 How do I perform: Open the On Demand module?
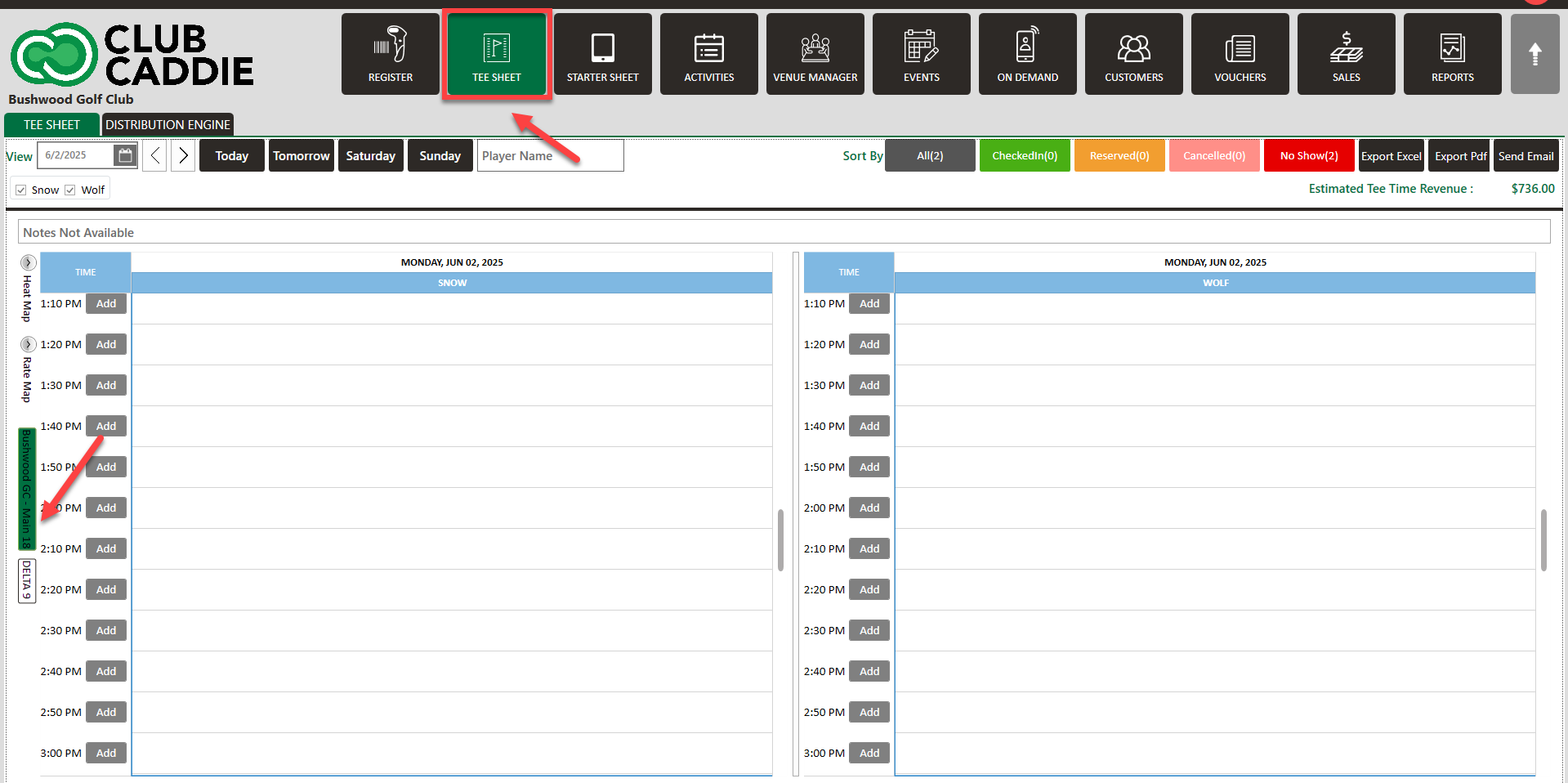click(x=1028, y=54)
